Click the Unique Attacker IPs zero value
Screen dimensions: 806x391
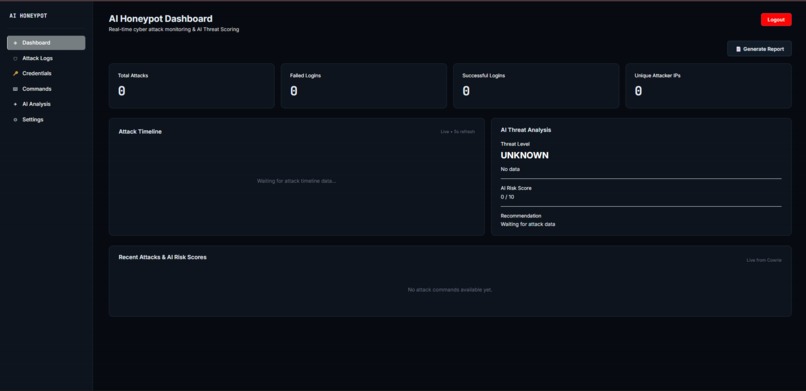click(x=638, y=91)
